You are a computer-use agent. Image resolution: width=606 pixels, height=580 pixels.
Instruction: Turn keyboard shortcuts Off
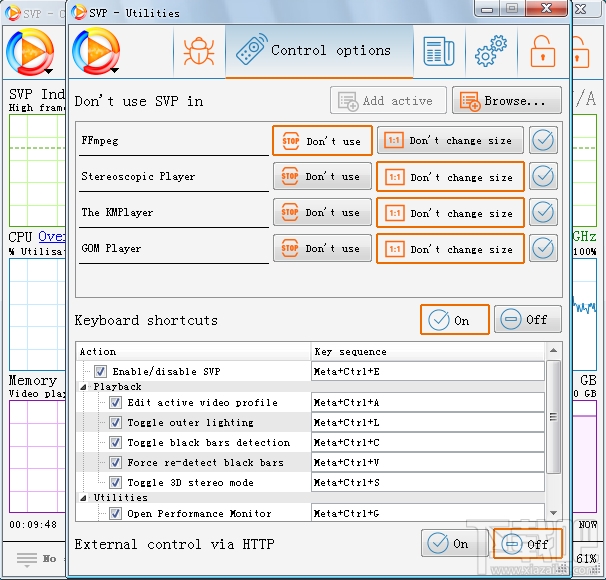[527, 320]
